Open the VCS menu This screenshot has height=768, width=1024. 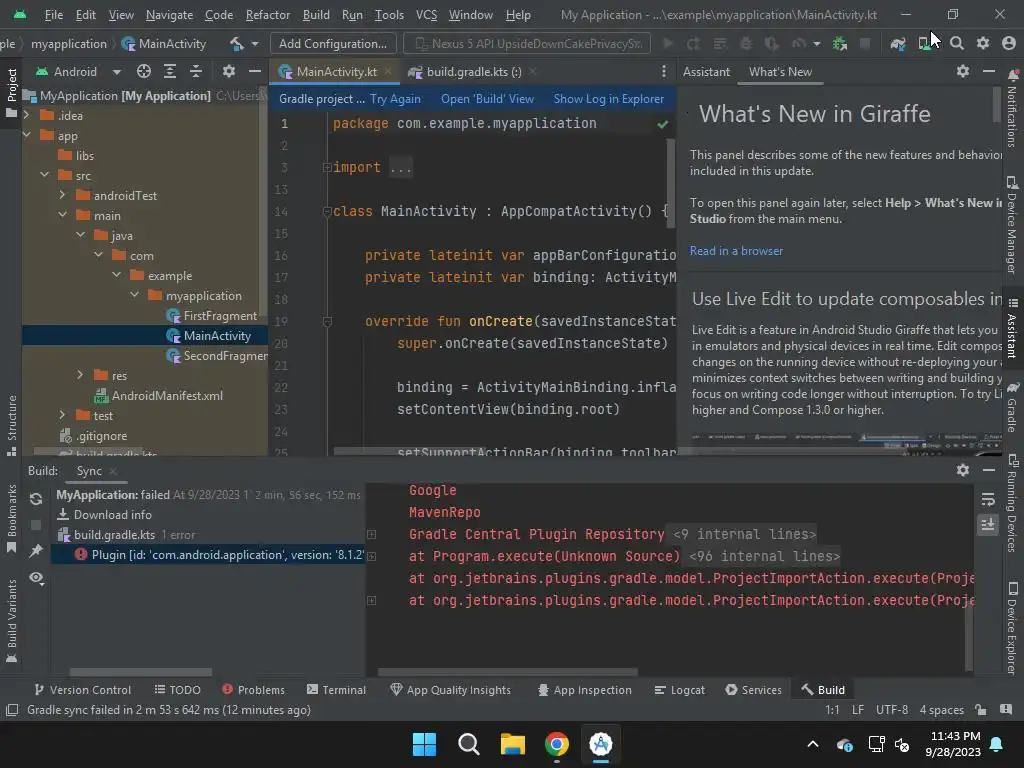426,14
